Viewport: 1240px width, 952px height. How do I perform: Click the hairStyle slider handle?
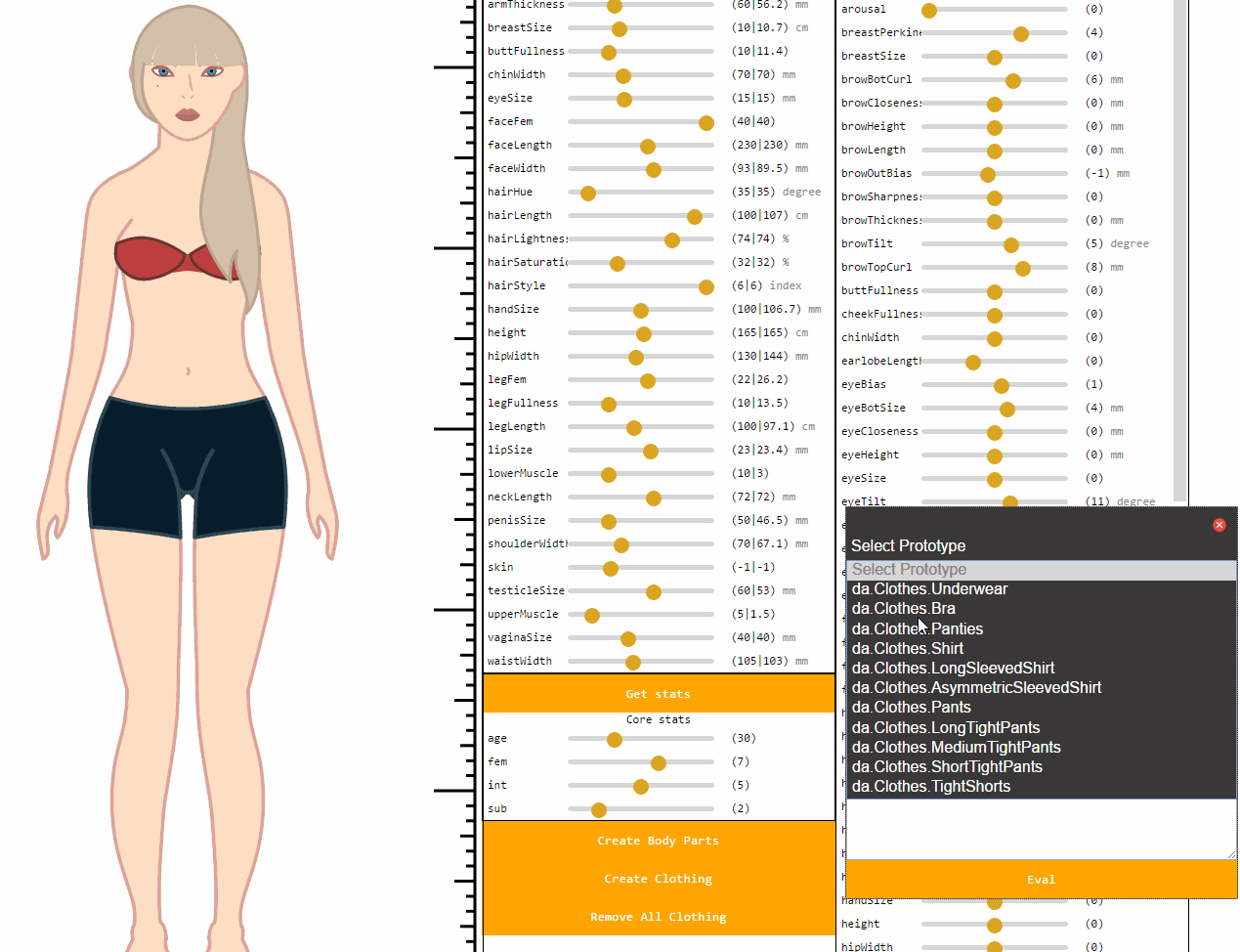click(706, 286)
